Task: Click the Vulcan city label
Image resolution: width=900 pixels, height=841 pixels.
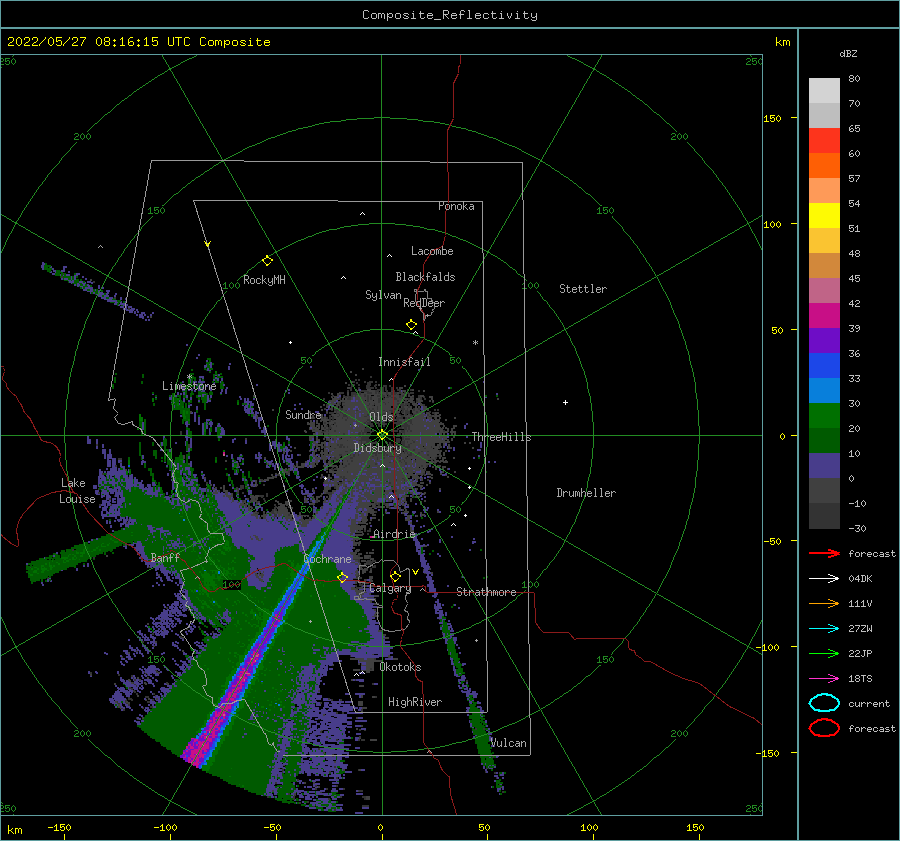Action: pyautogui.click(x=509, y=743)
